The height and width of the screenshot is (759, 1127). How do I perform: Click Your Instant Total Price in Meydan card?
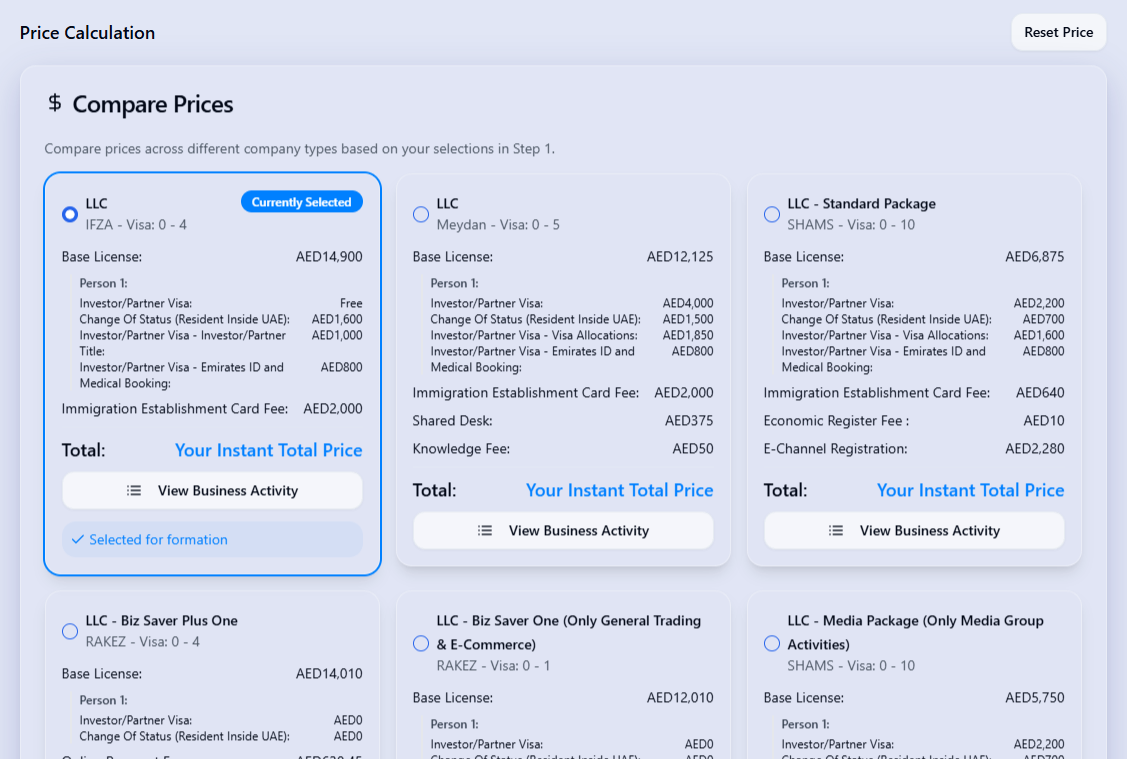pos(620,490)
